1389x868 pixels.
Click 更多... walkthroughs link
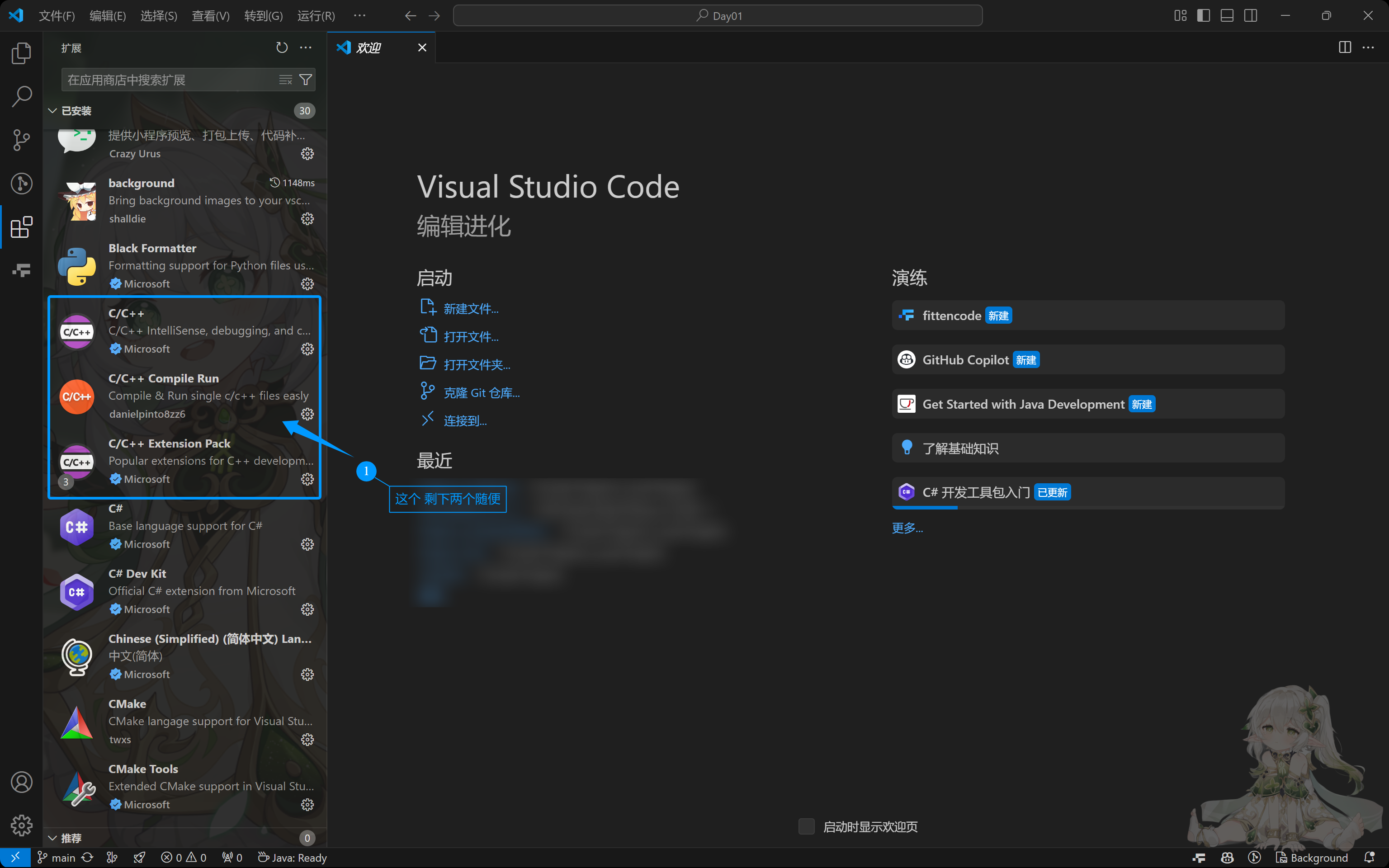pos(907,528)
